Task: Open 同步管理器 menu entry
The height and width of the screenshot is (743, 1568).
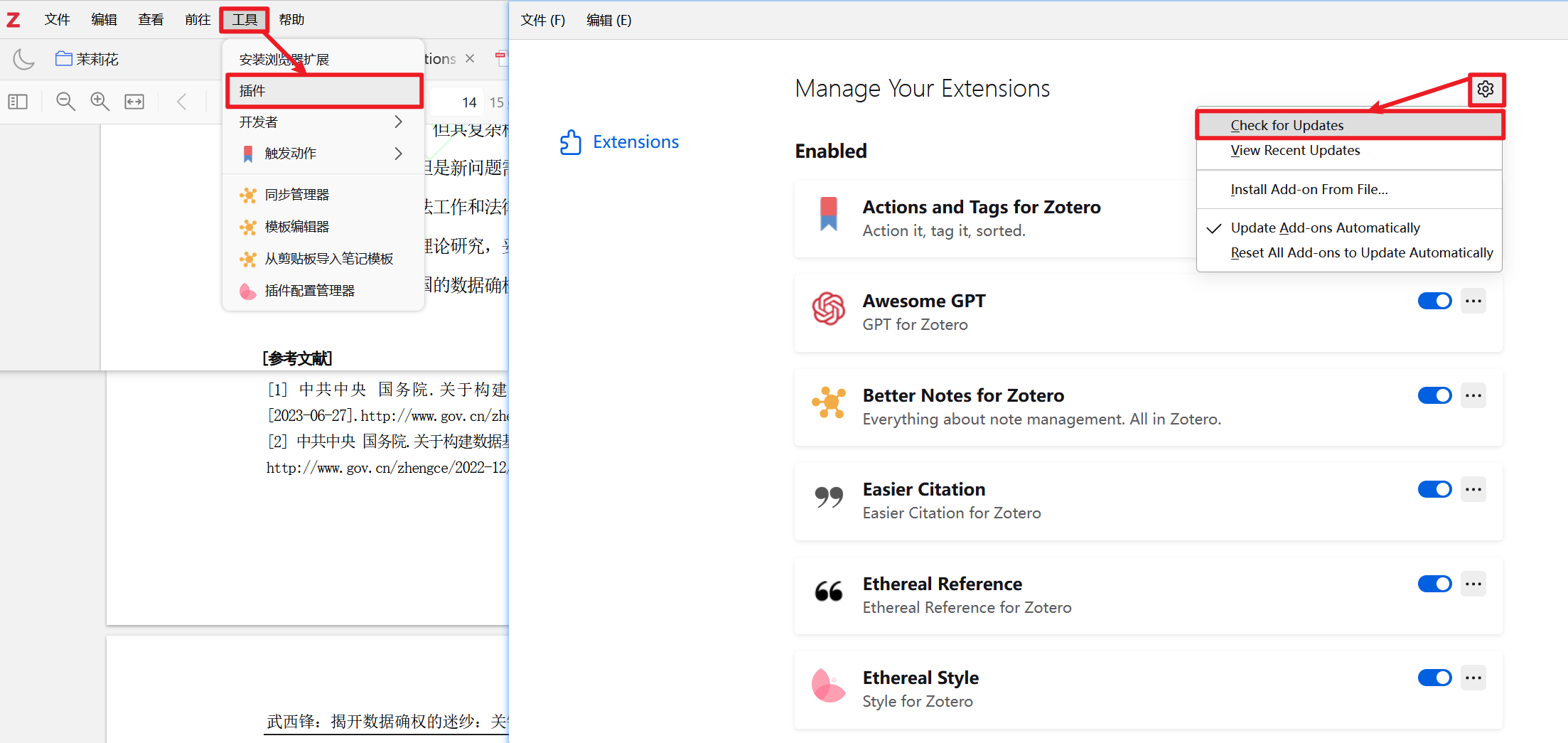Action: 323,195
